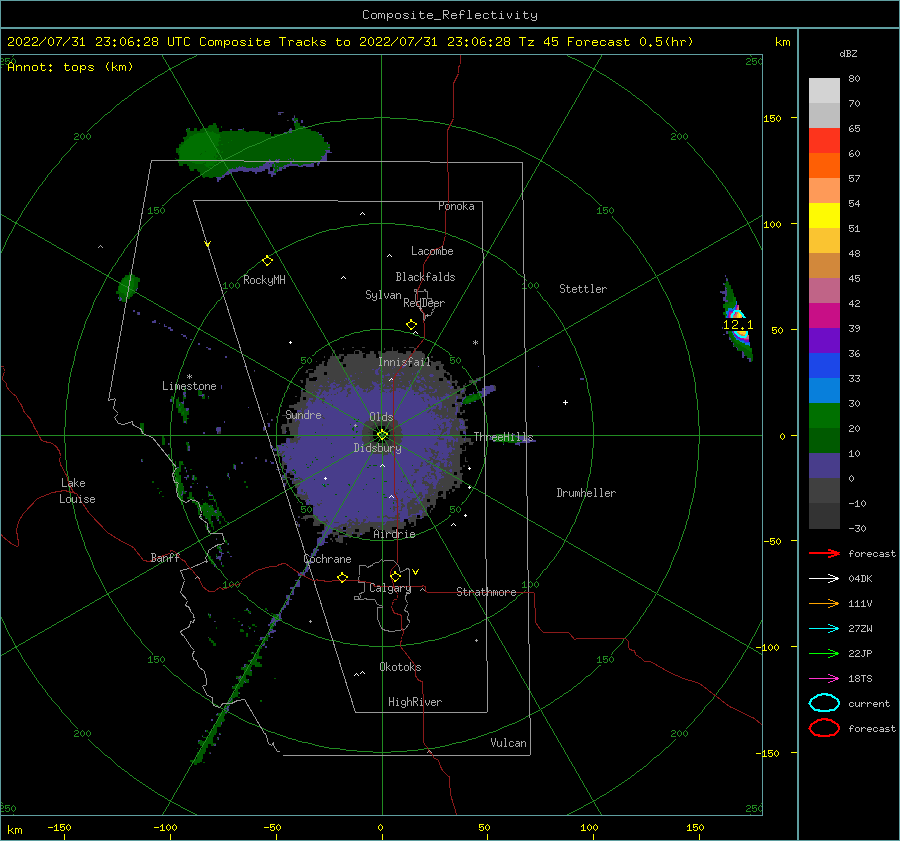Click the Didsbury city label

[378, 448]
